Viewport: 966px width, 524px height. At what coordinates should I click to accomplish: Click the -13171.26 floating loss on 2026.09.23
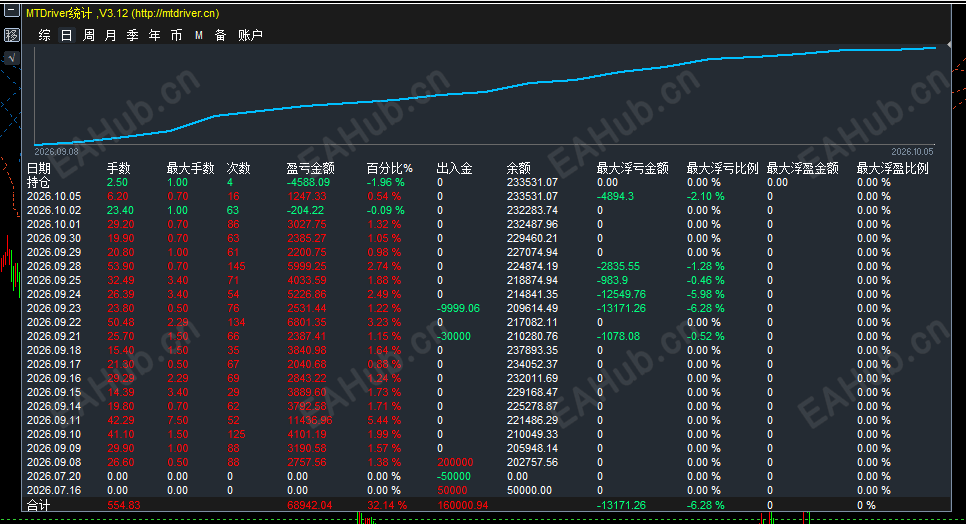pos(621,308)
